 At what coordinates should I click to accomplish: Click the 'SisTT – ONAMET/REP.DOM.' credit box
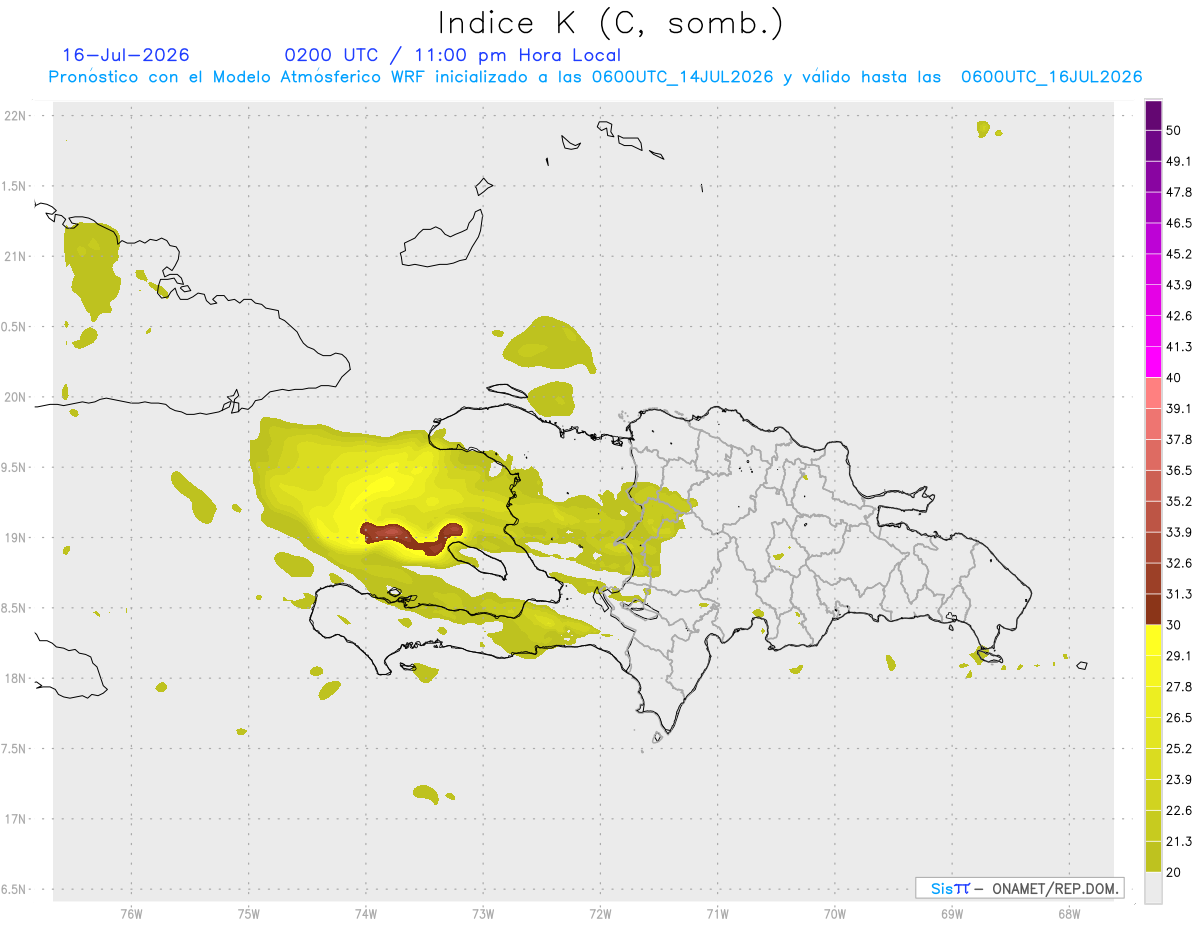click(1019, 888)
